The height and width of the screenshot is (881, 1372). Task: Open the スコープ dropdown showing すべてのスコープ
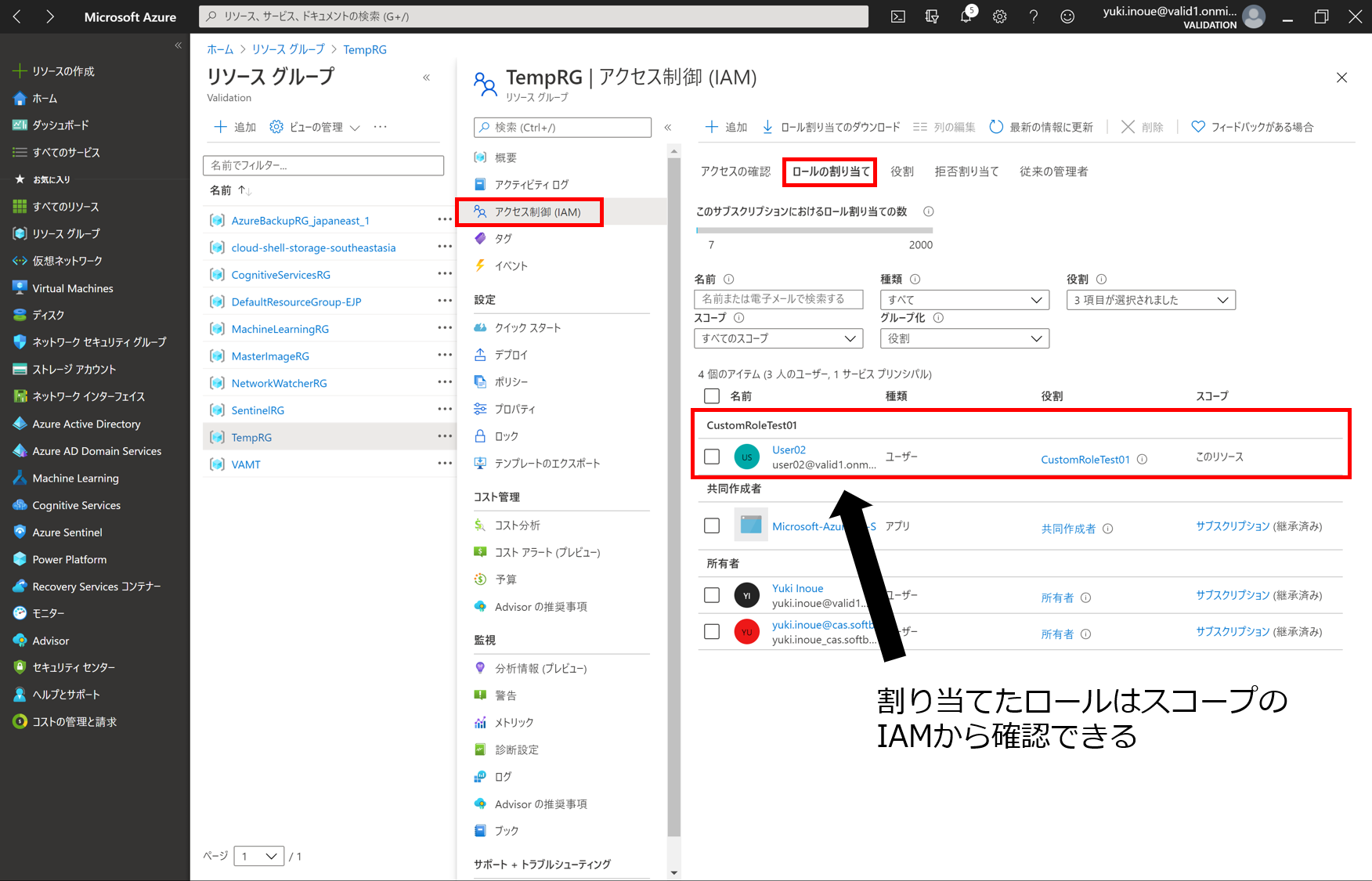click(x=778, y=338)
